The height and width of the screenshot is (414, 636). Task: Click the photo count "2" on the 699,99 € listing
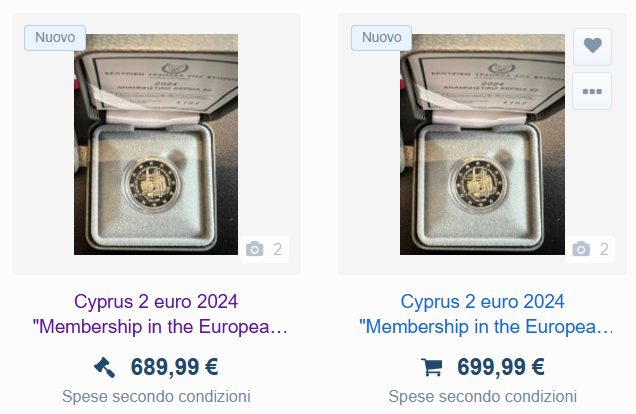pyautogui.click(x=603, y=249)
